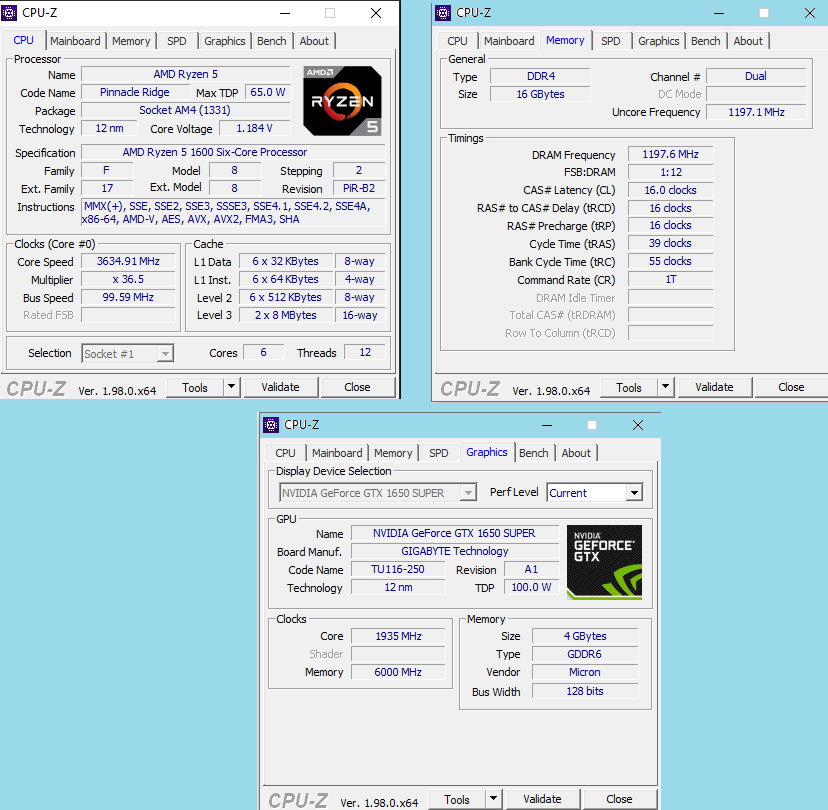828x810 pixels.
Task: Click Tools button in Graphics window
Action: pyautogui.click(x=457, y=799)
